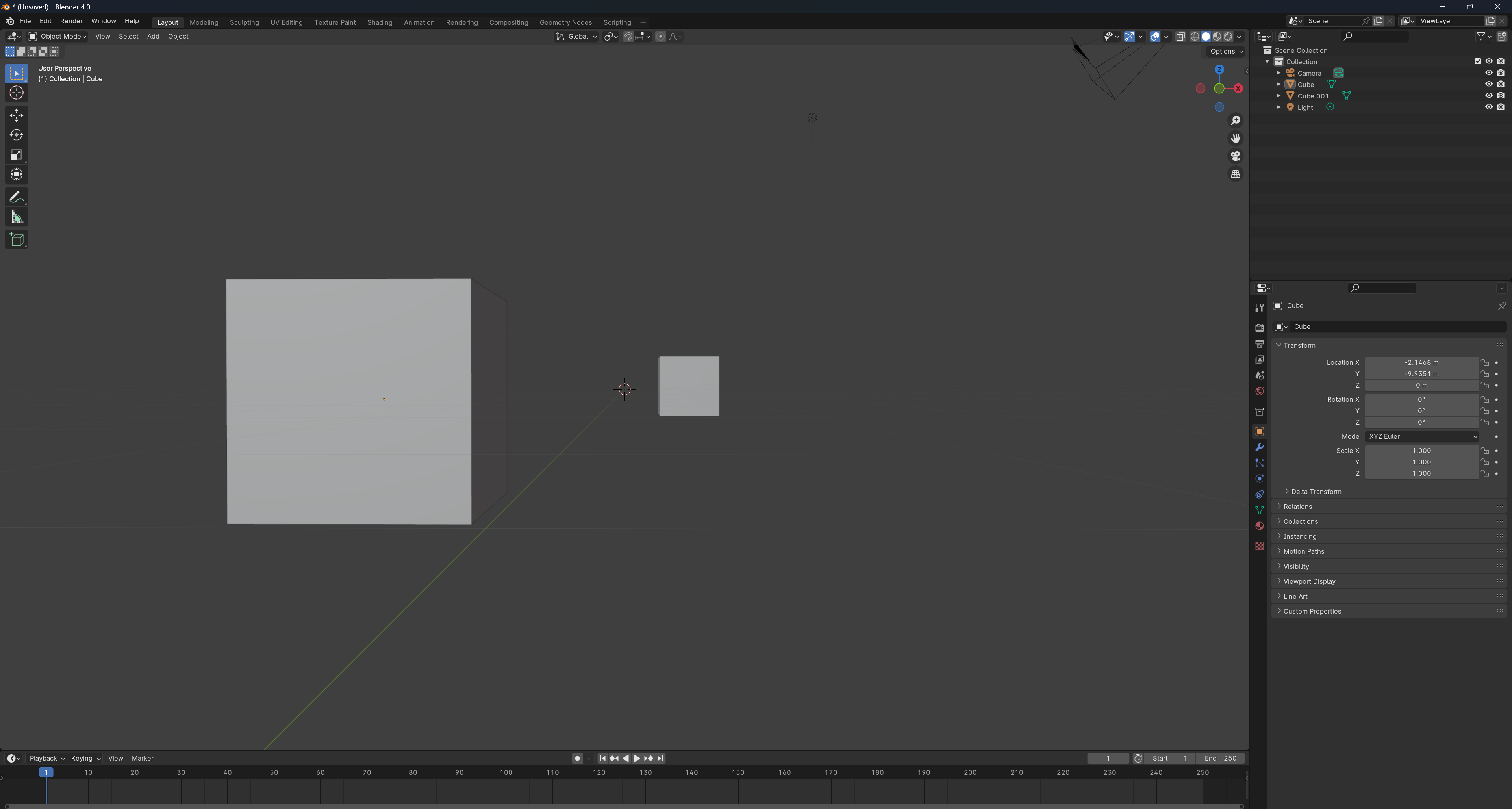This screenshot has height=809, width=1512.
Task: Toggle camera view in viewport
Action: coord(1236,156)
